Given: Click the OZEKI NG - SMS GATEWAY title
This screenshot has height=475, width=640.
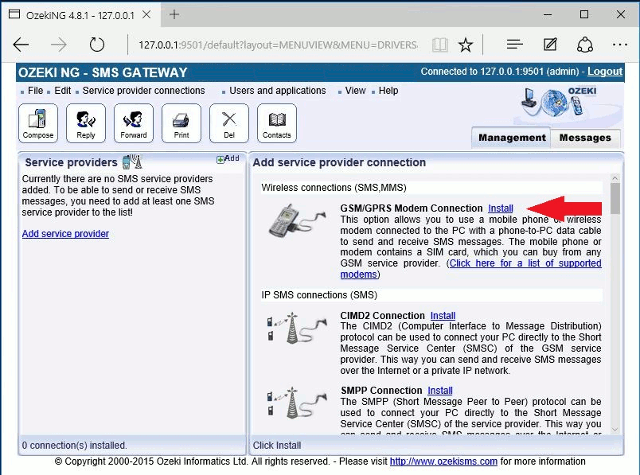Looking at the screenshot, I should pos(103,73).
